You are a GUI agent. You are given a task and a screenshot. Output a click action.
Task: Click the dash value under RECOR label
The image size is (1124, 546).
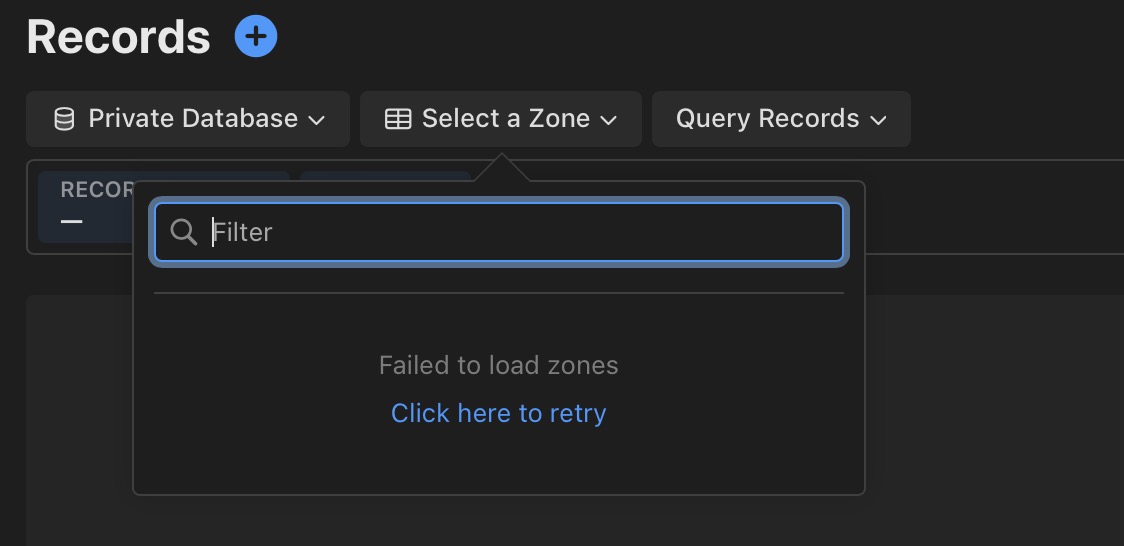(72, 221)
